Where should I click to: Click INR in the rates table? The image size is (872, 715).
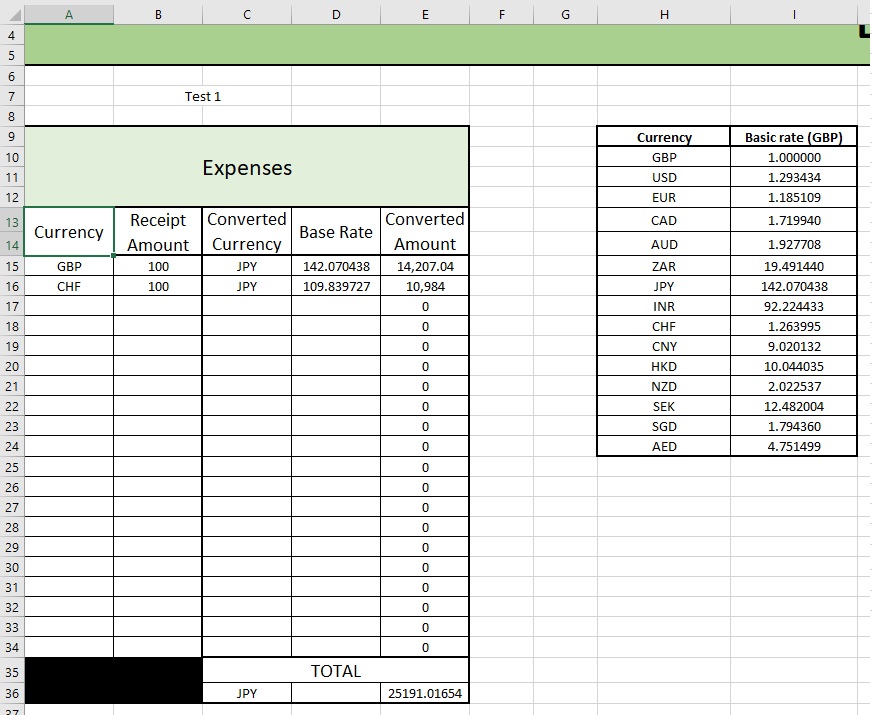click(664, 306)
